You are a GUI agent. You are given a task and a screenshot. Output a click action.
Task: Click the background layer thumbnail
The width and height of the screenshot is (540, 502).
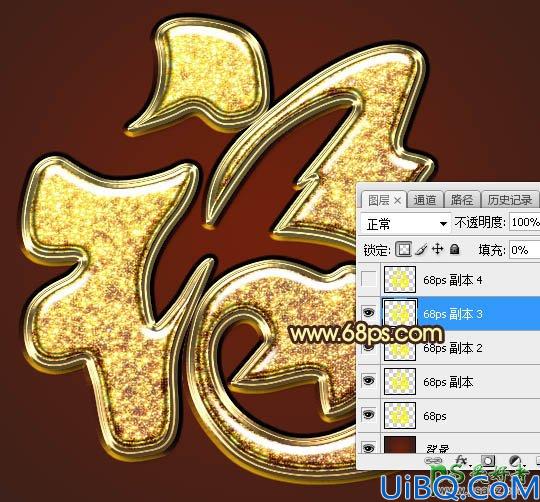pos(400,445)
